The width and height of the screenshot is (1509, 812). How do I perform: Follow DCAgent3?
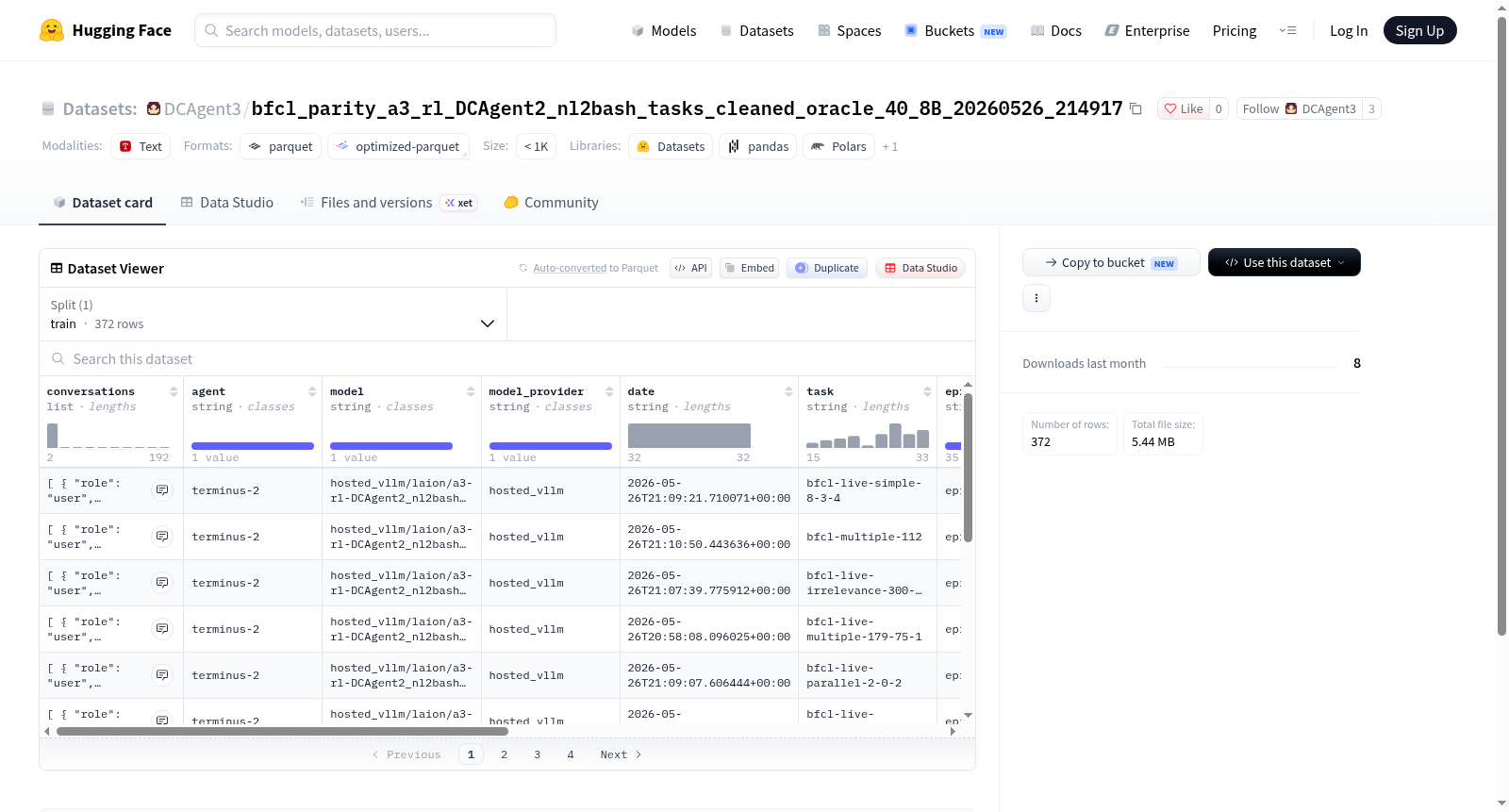(1299, 109)
